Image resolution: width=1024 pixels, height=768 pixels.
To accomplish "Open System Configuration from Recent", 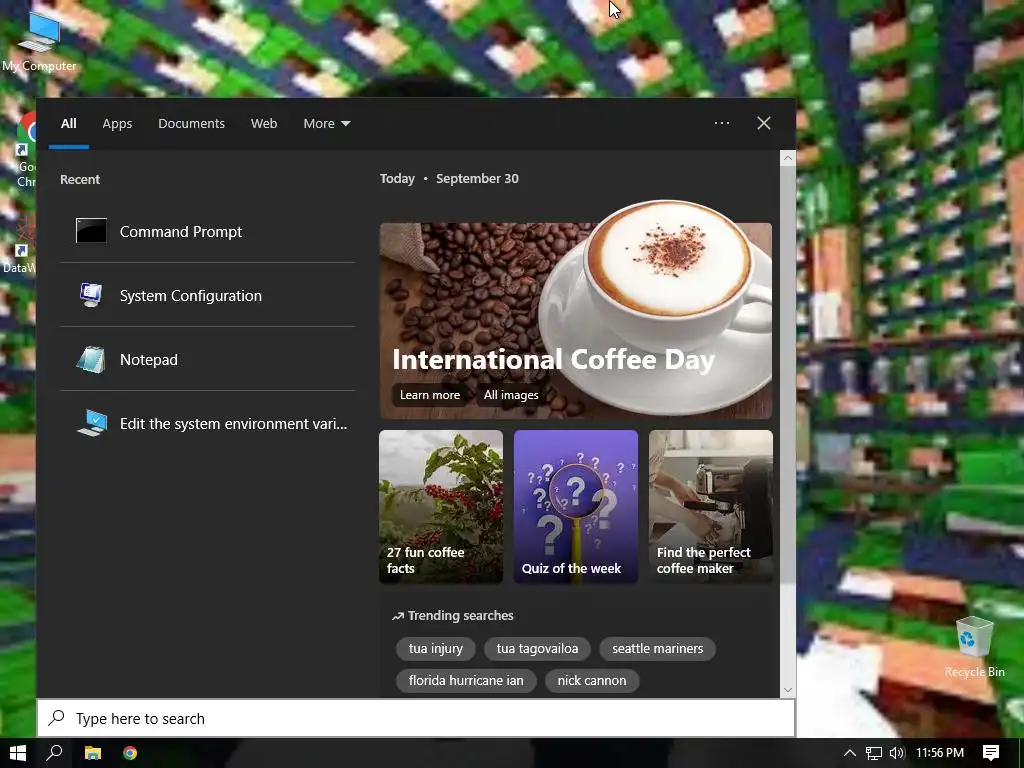I will (208, 295).
